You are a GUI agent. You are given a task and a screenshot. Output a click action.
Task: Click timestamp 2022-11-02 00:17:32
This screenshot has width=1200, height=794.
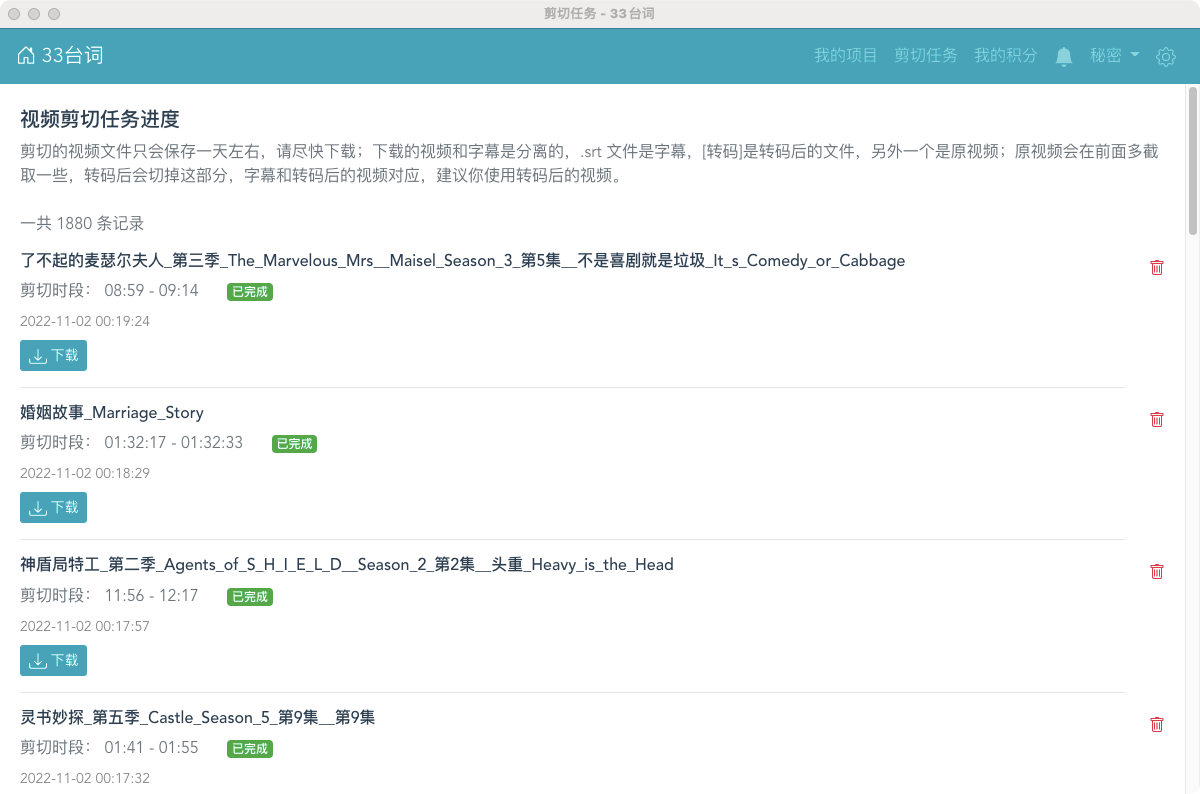tap(85, 778)
